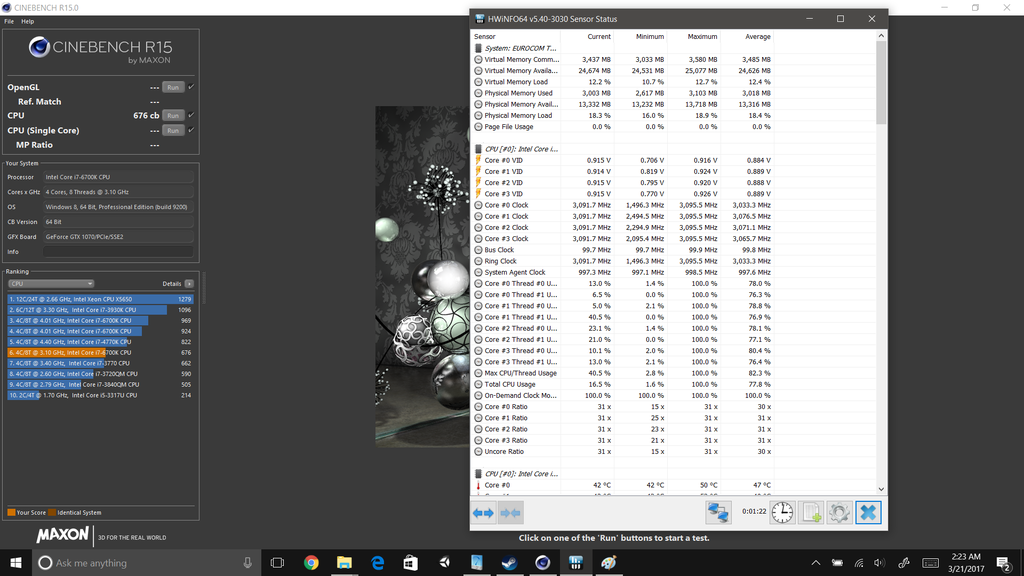Click the expand sensor columns arrows button
The image size is (1024, 576).
483,513
